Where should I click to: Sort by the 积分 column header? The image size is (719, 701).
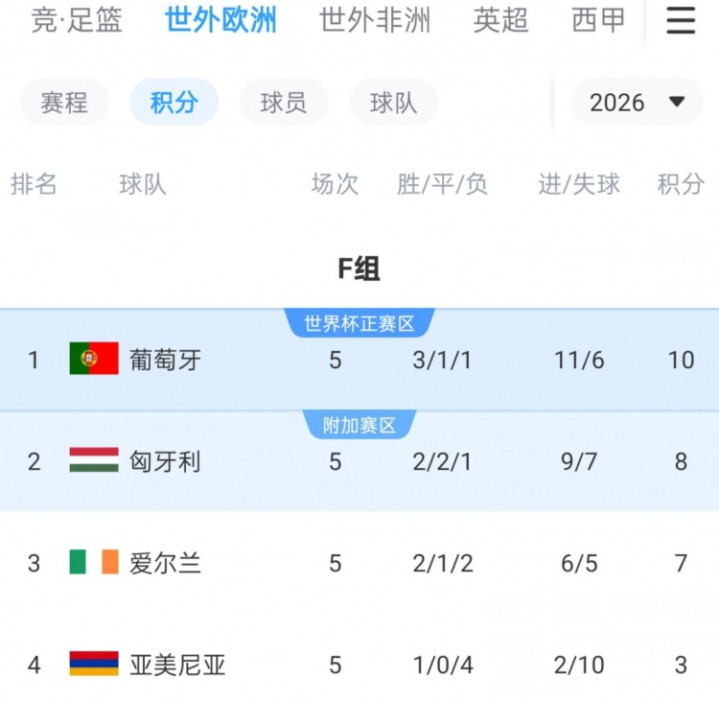(680, 184)
